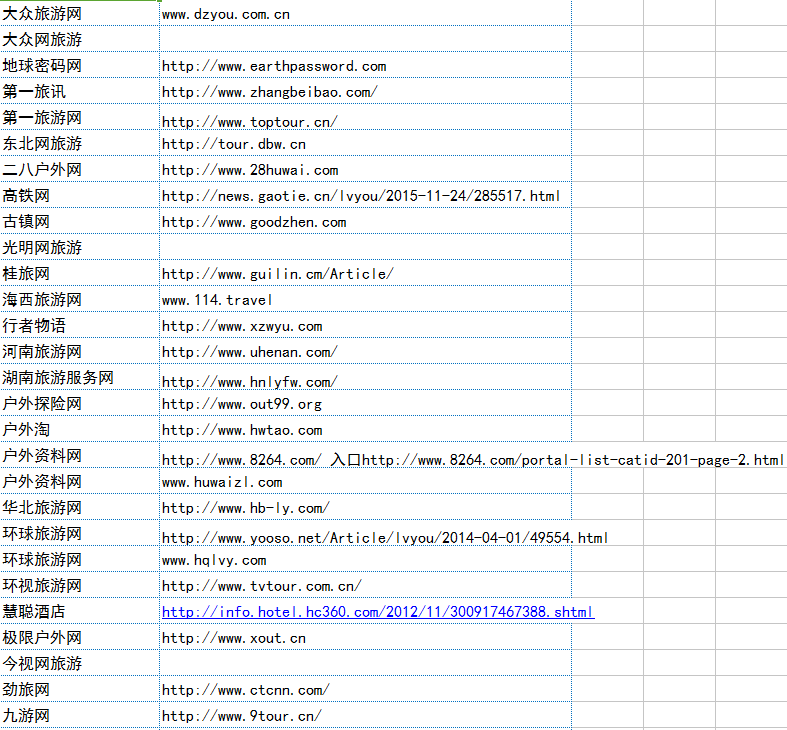The image size is (787, 730).
Task: Select the 第一旅游网 cell
Action: [x=79, y=117]
